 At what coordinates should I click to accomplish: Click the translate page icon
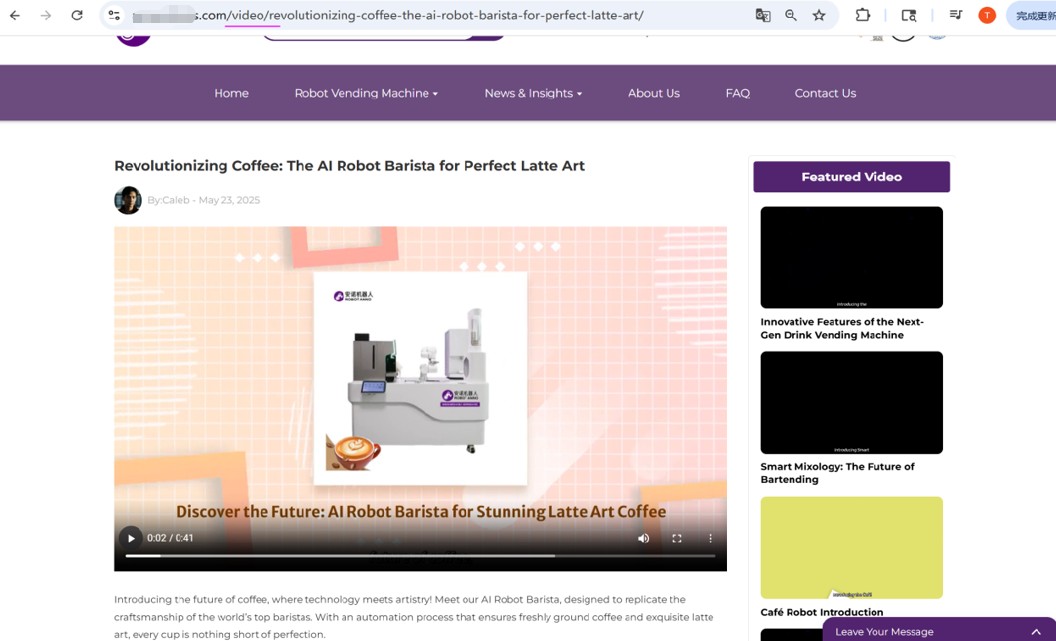coord(763,15)
